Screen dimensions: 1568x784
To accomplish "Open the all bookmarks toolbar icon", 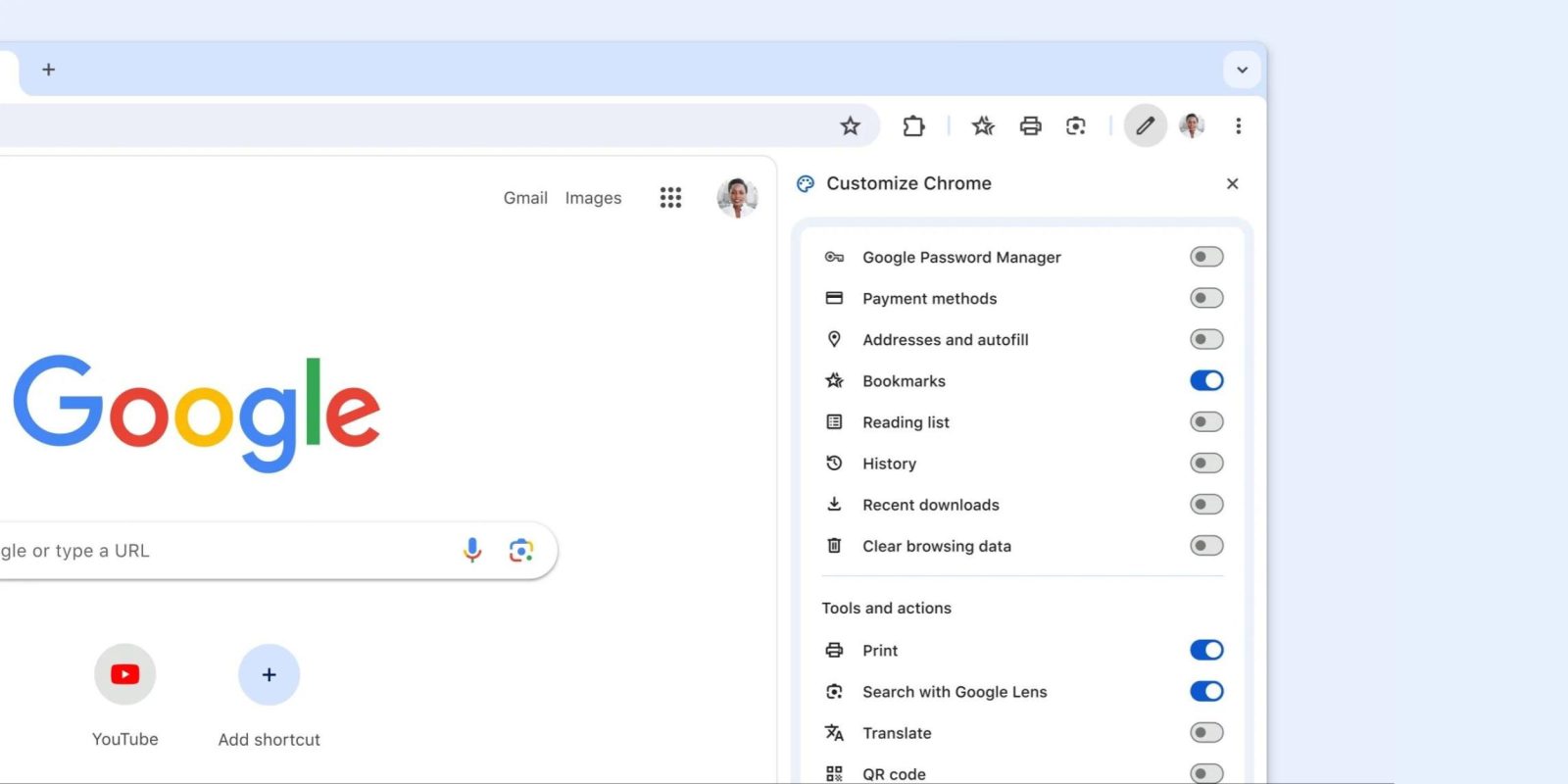I will [x=983, y=125].
